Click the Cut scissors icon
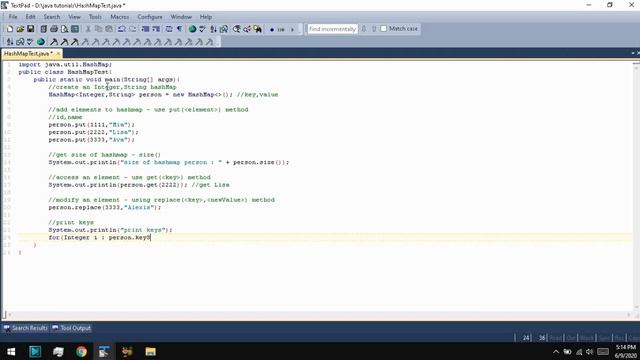Viewport: 640px width, 360px height. [88, 29]
